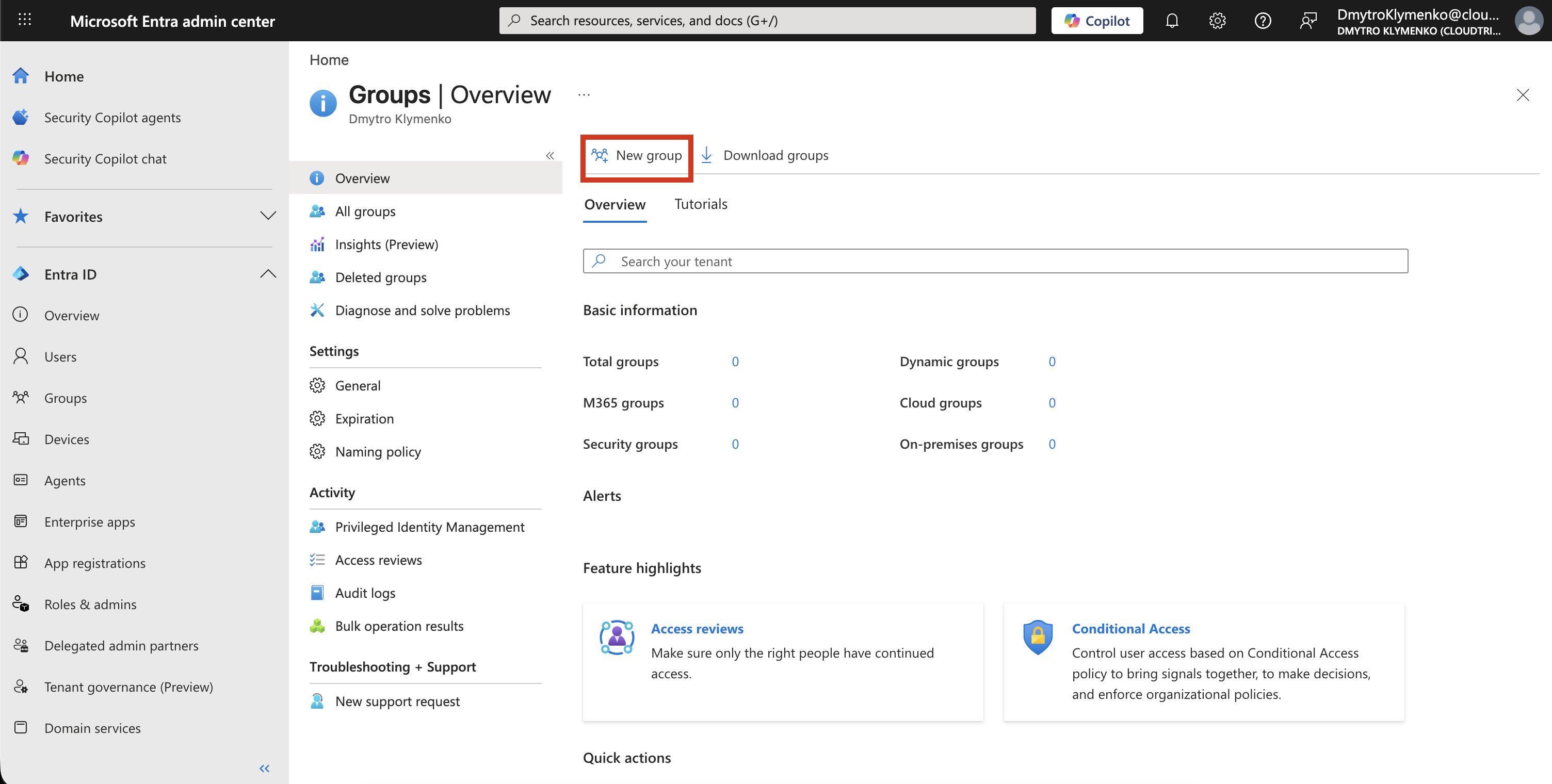
Task: Click the Access reviews card icon
Action: 617,637
